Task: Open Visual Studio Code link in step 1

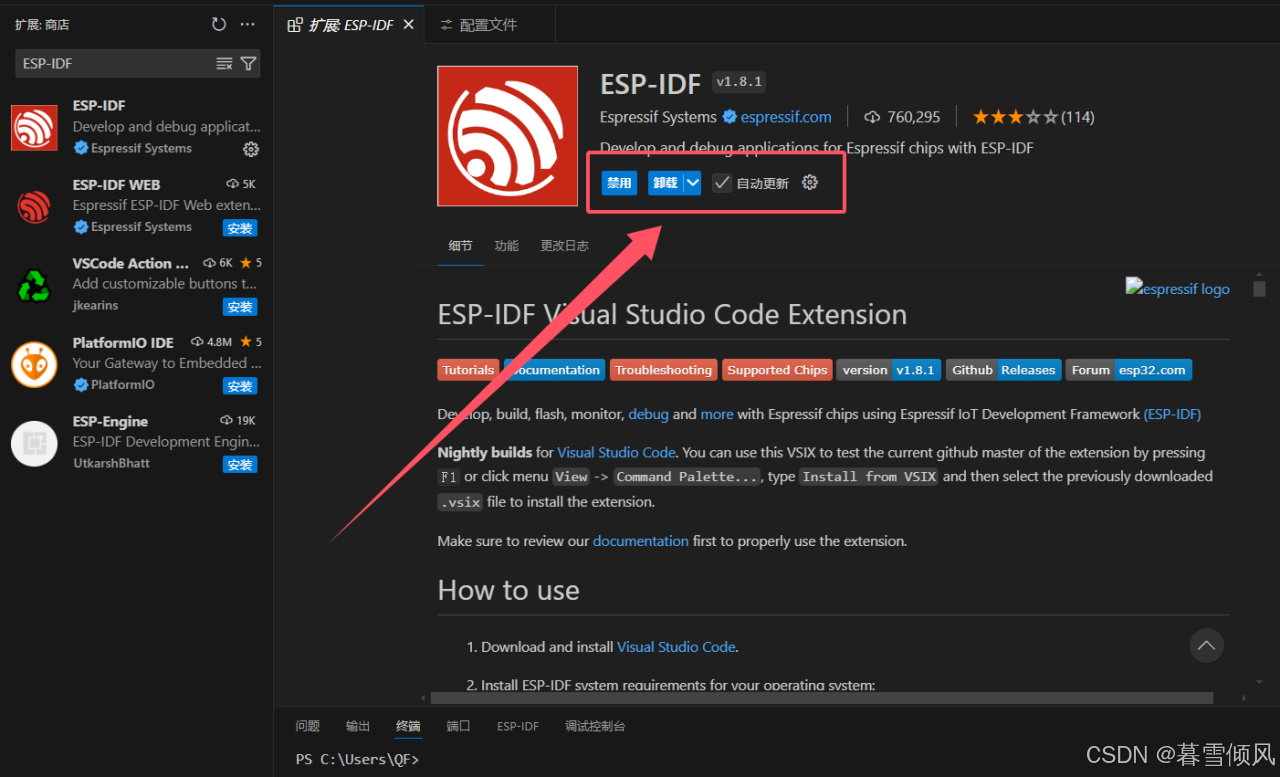Action: (x=676, y=647)
